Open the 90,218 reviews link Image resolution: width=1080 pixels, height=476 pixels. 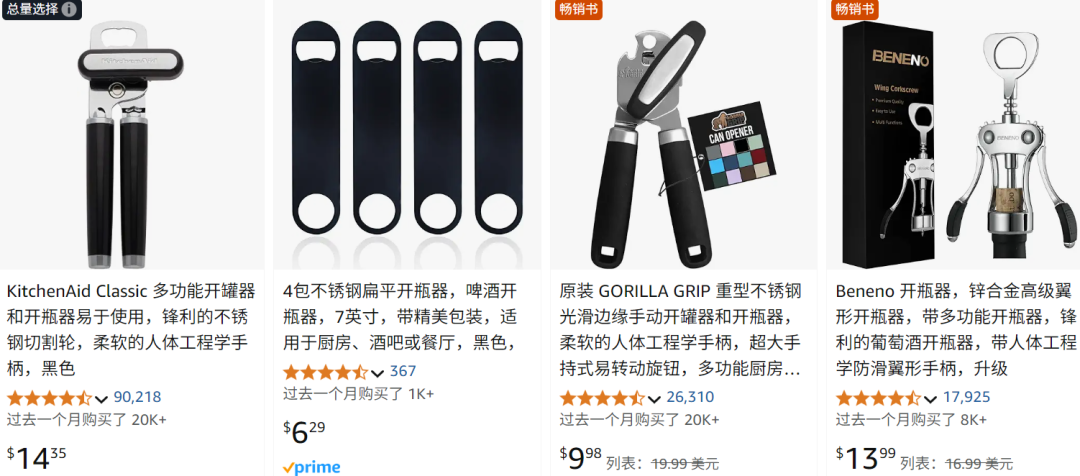tap(137, 397)
